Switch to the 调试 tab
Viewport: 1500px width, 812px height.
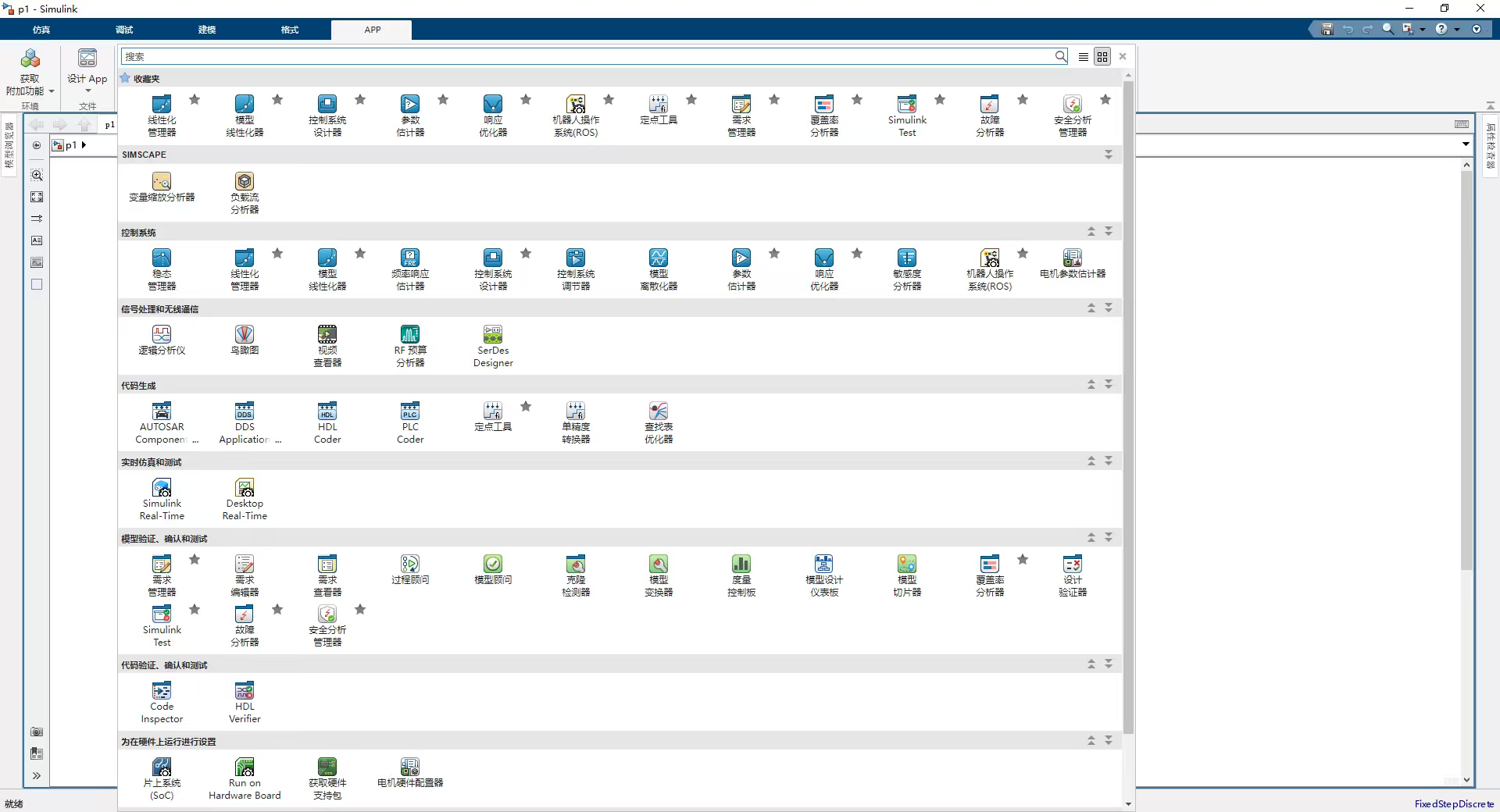pyautogui.click(x=124, y=30)
